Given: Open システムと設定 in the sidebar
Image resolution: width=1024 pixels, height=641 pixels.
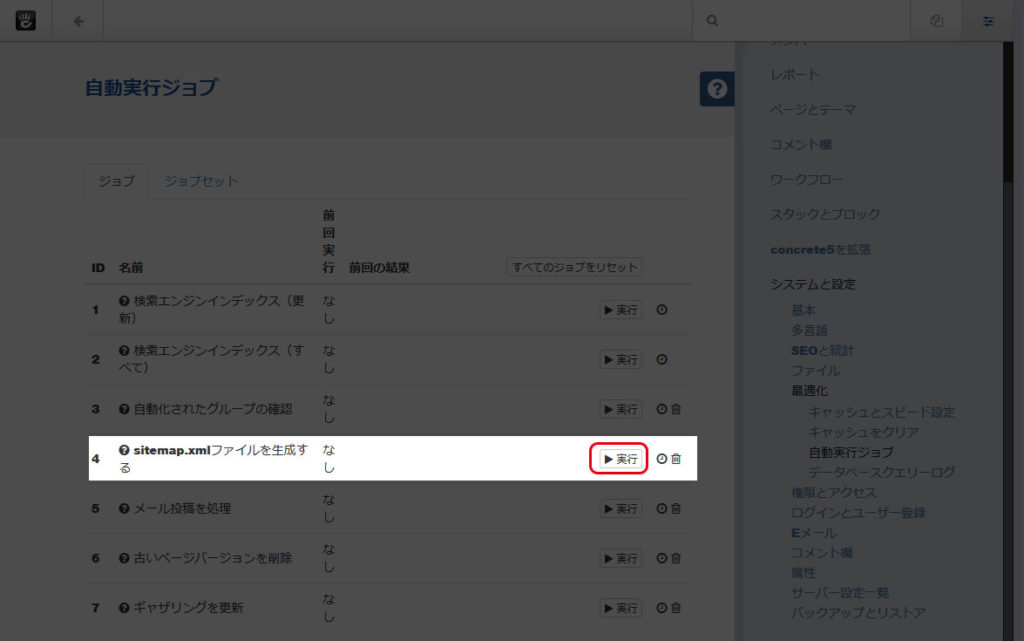Looking at the screenshot, I should (812, 284).
